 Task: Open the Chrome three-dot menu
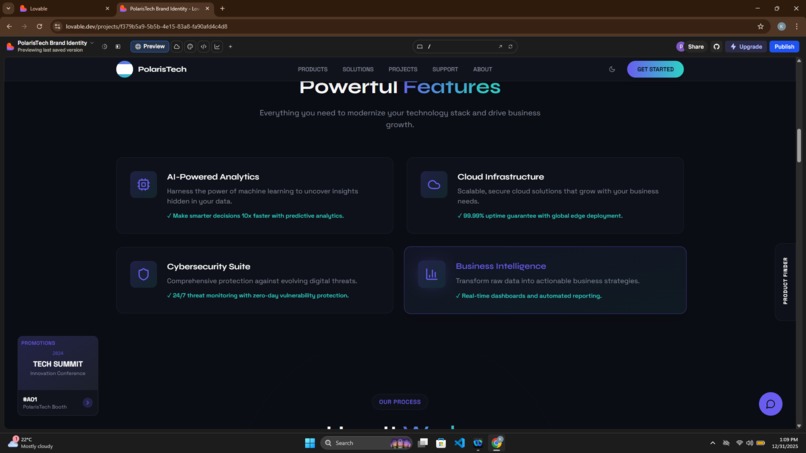click(x=796, y=26)
